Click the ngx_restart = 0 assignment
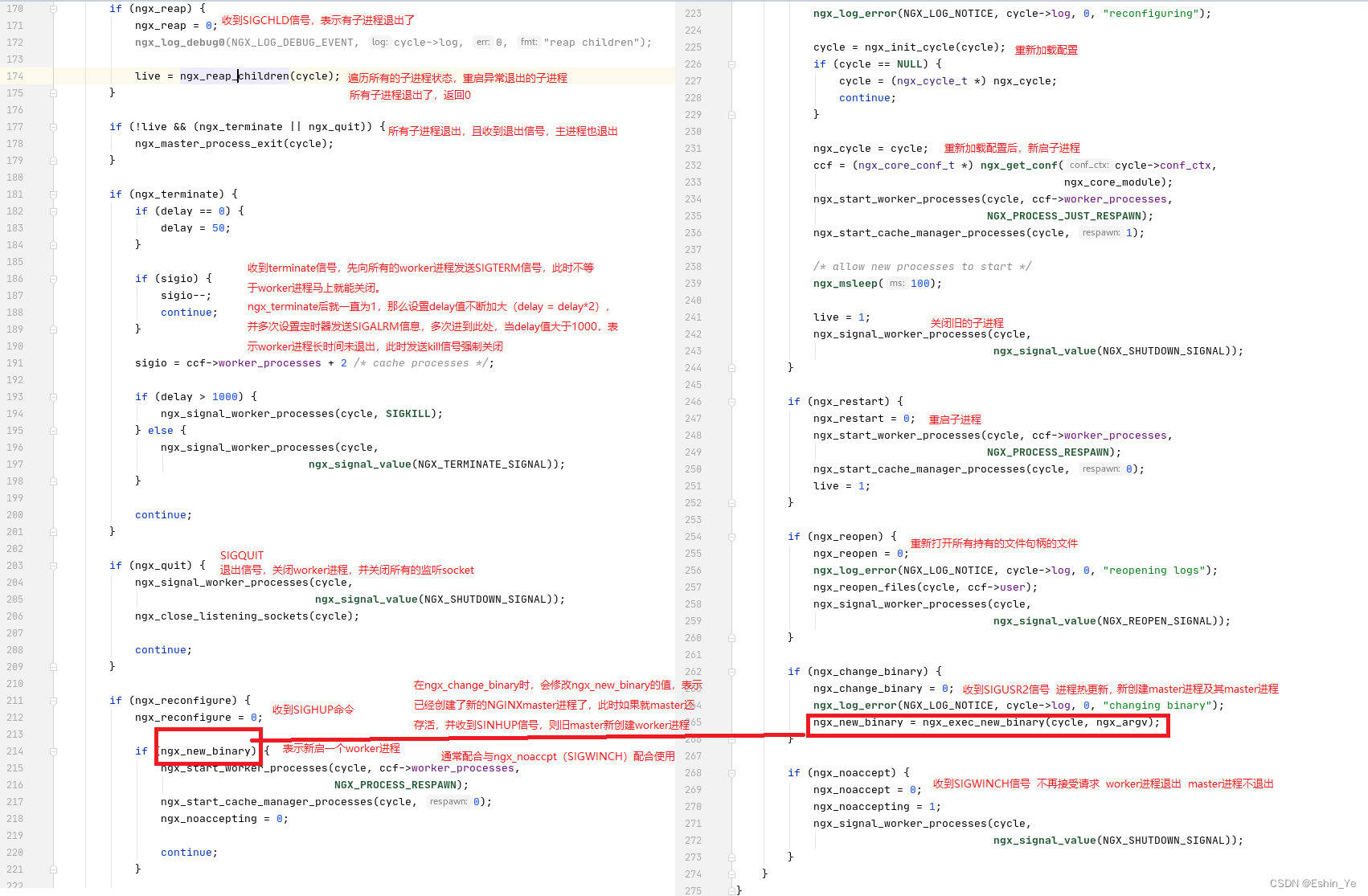The width and height of the screenshot is (1368, 896). coord(864,419)
